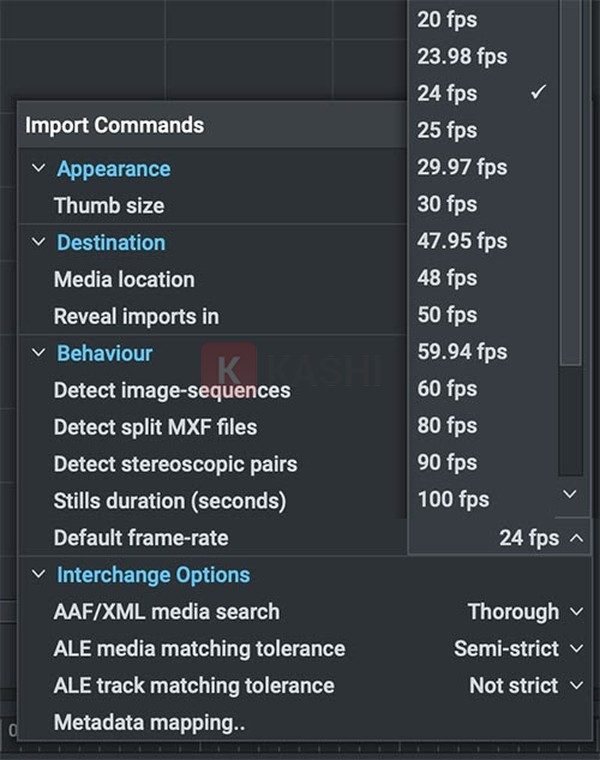Image resolution: width=600 pixels, height=760 pixels.
Task: Collapse the Behaviour section chevron
Action: click(39, 353)
